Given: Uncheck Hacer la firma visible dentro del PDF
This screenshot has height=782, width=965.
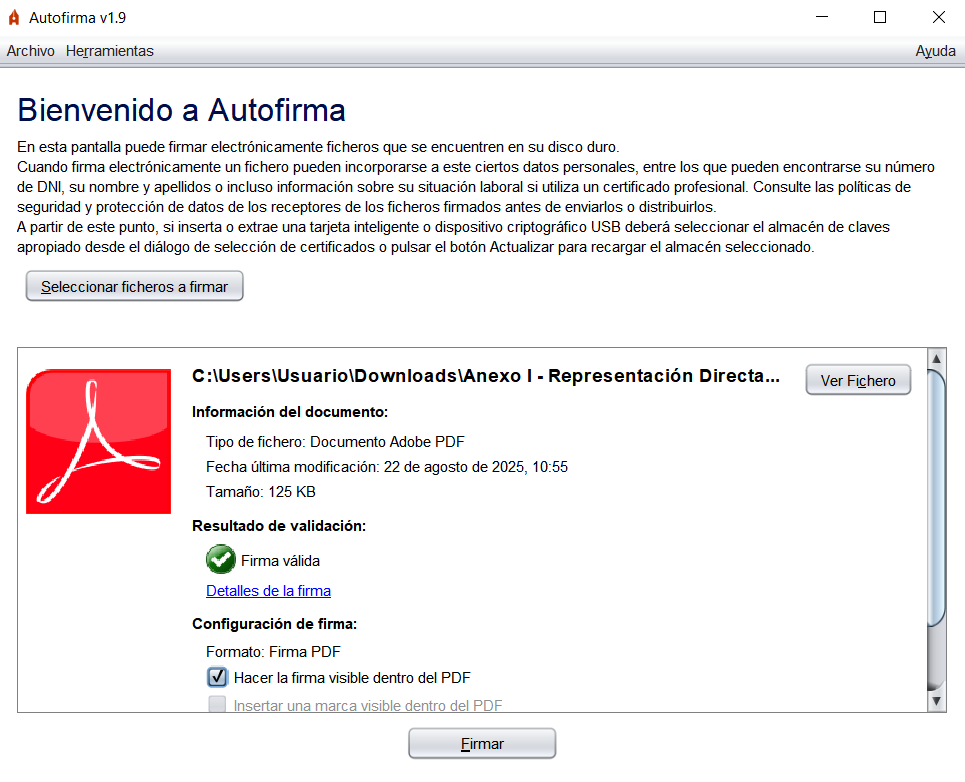Looking at the screenshot, I should coord(217,677).
